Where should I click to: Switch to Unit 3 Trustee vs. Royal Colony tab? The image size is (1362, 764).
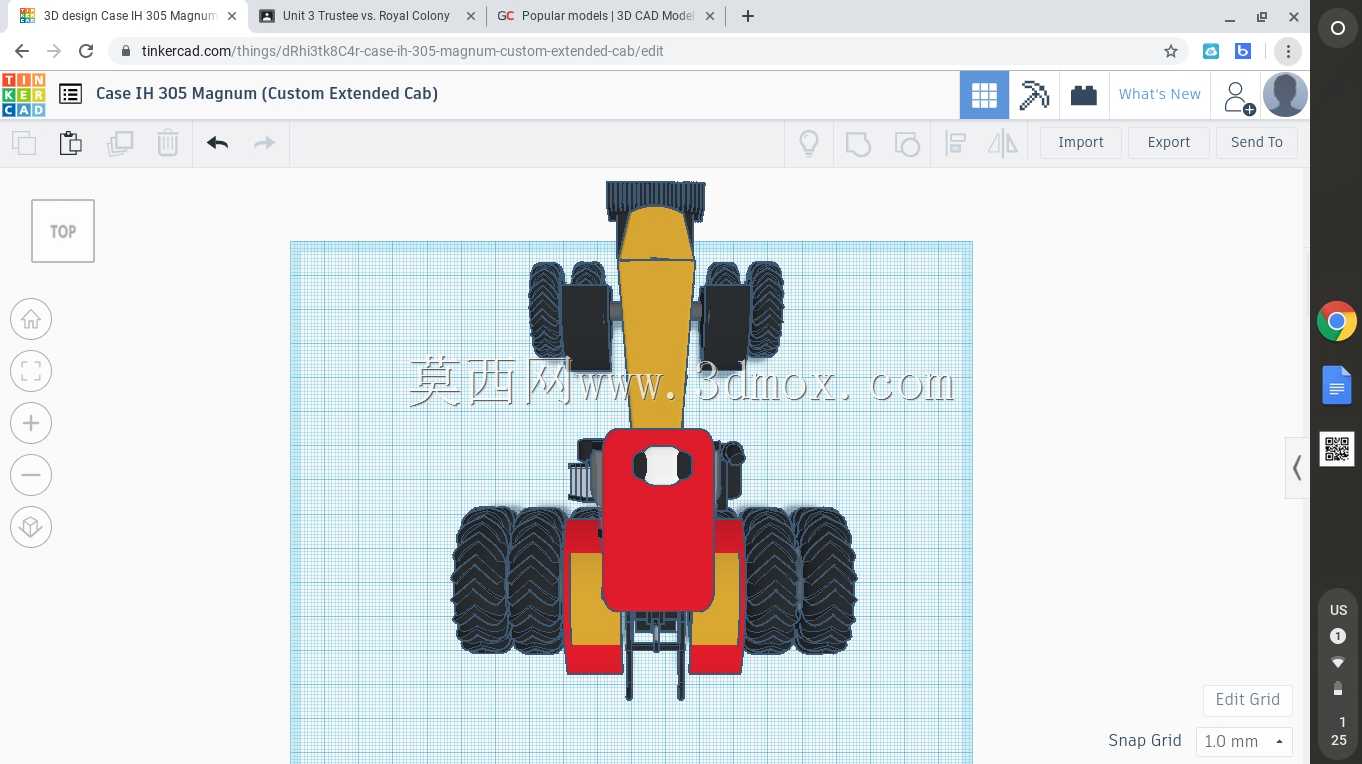[x=366, y=16]
